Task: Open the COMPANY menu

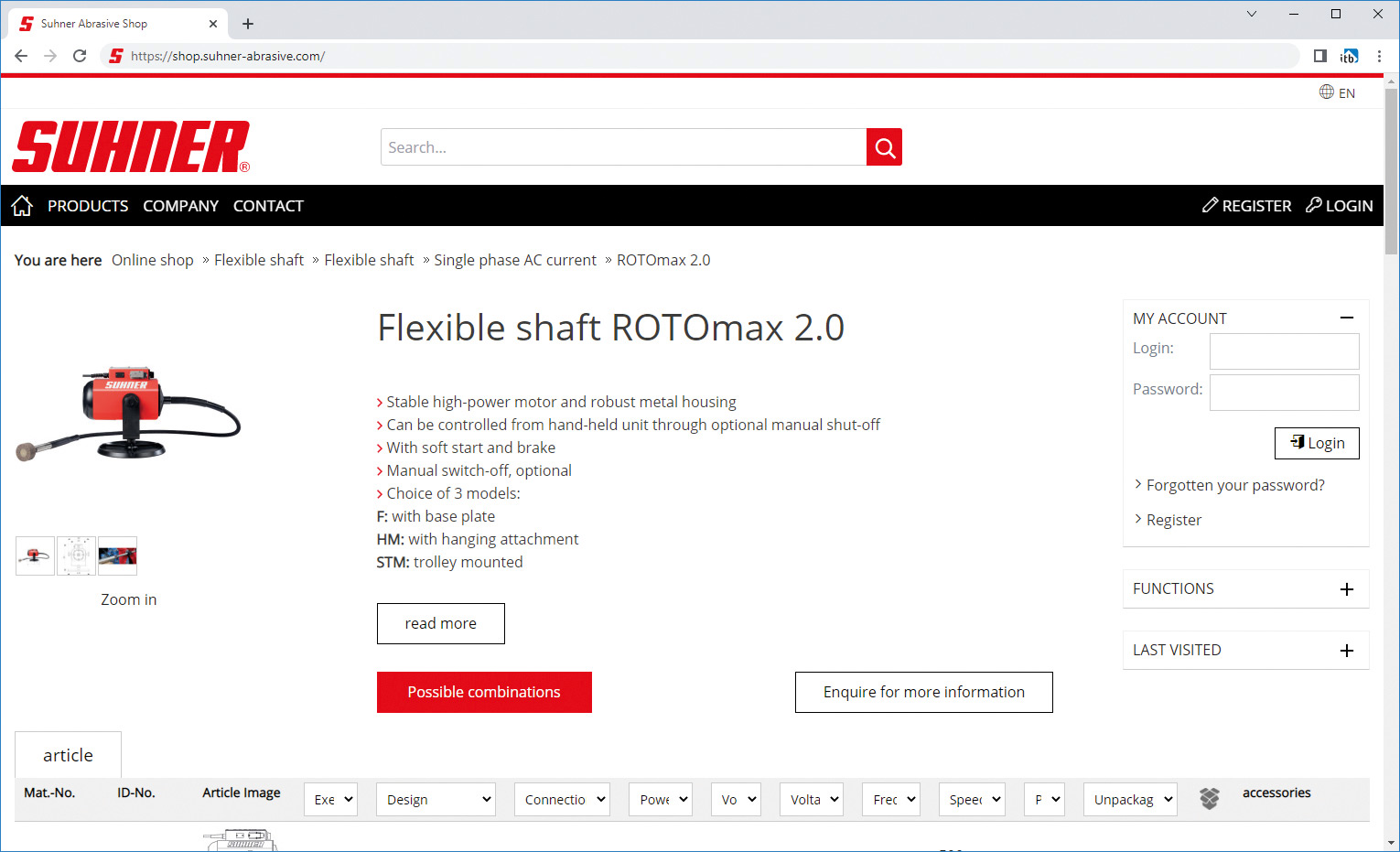Action: coord(180,206)
